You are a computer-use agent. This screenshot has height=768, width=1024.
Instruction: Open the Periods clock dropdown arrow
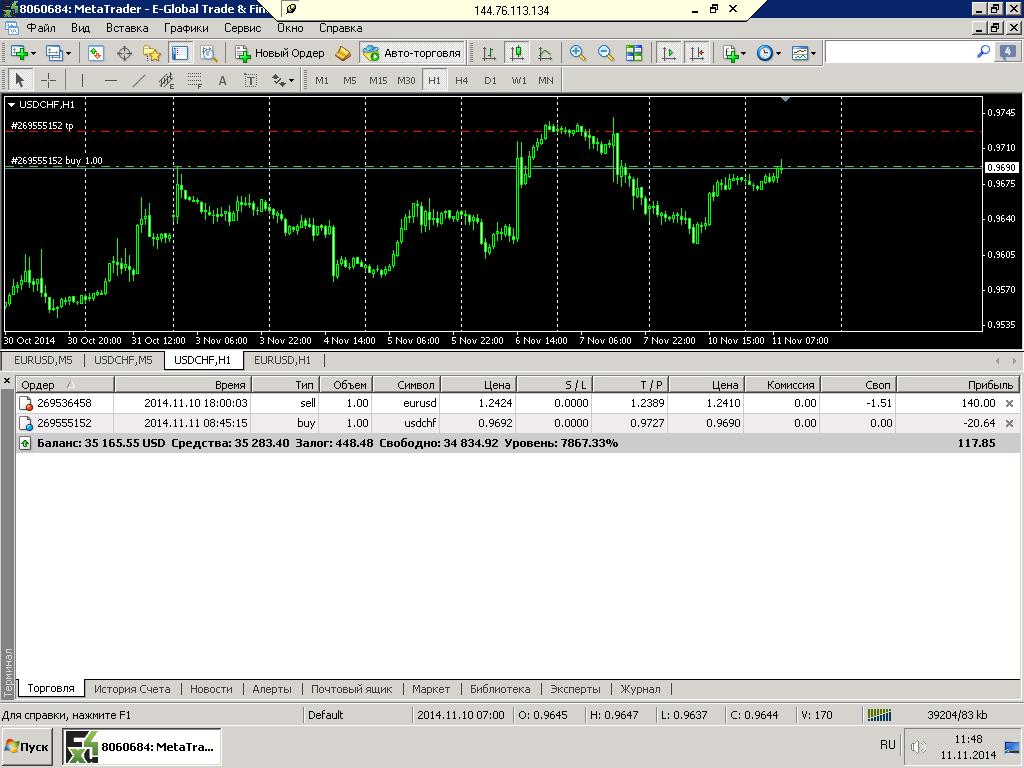coord(778,54)
